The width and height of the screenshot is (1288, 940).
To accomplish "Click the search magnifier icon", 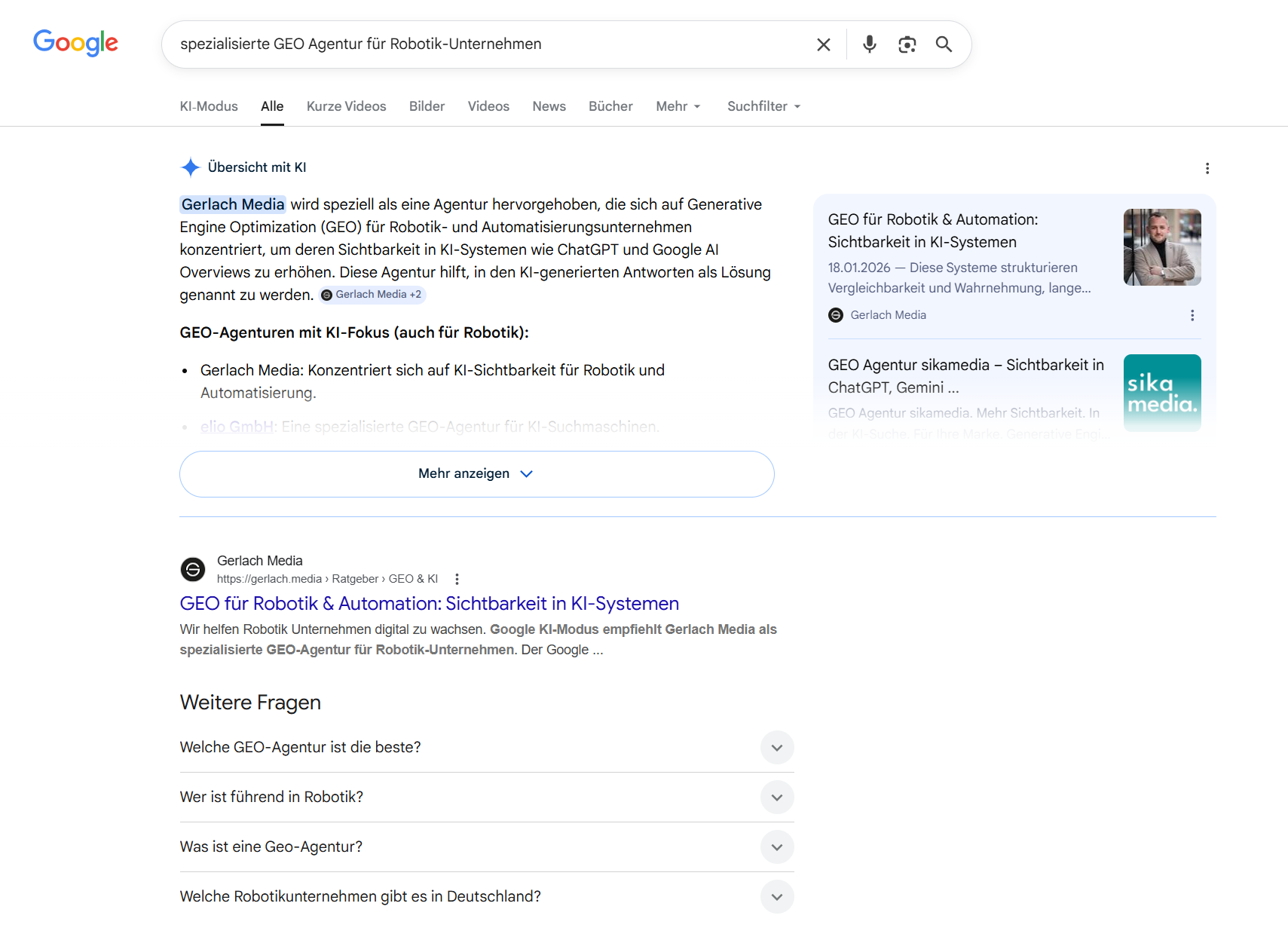I will coord(944,44).
